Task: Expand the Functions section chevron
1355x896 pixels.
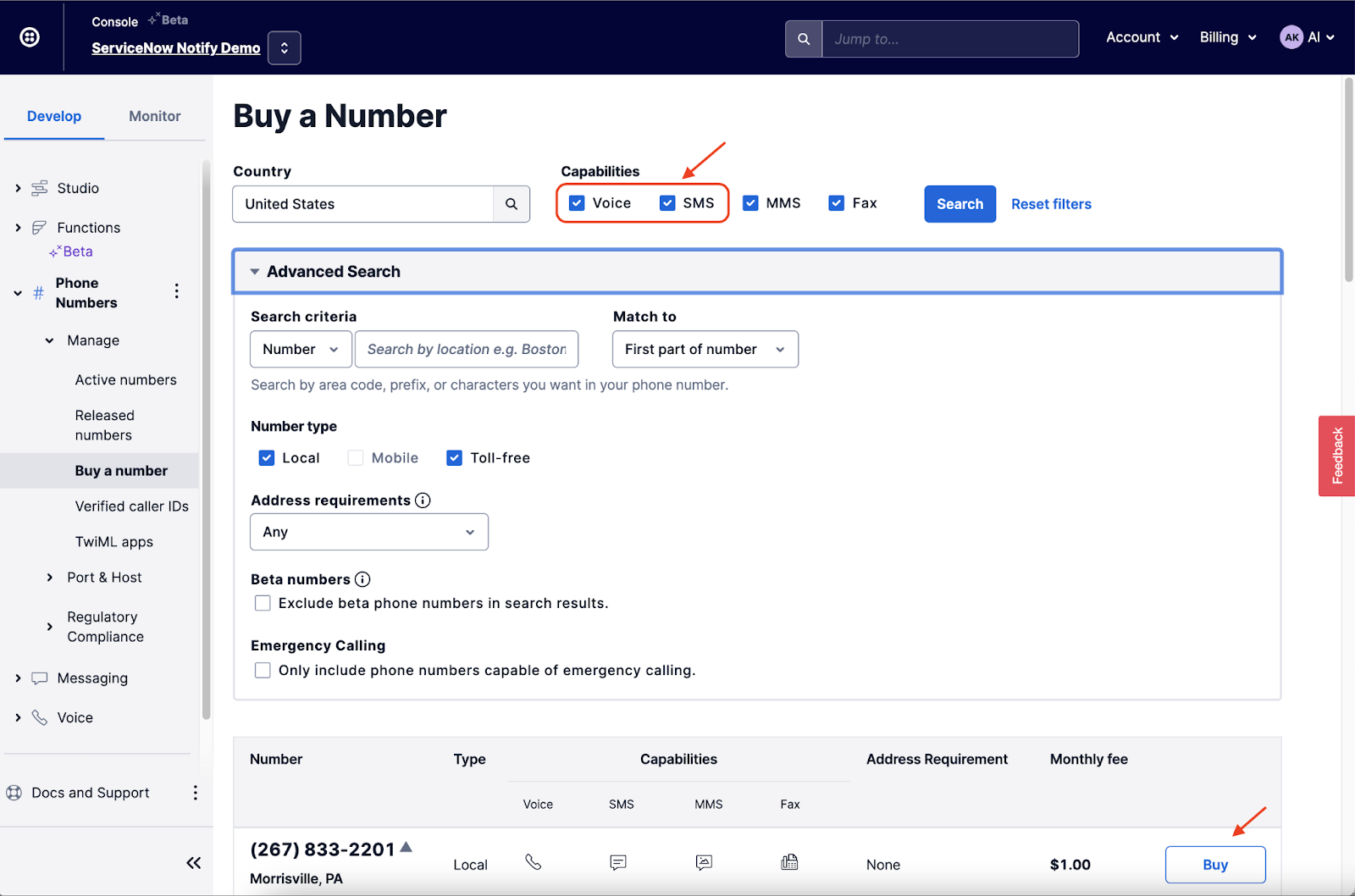Action: click(x=18, y=228)
